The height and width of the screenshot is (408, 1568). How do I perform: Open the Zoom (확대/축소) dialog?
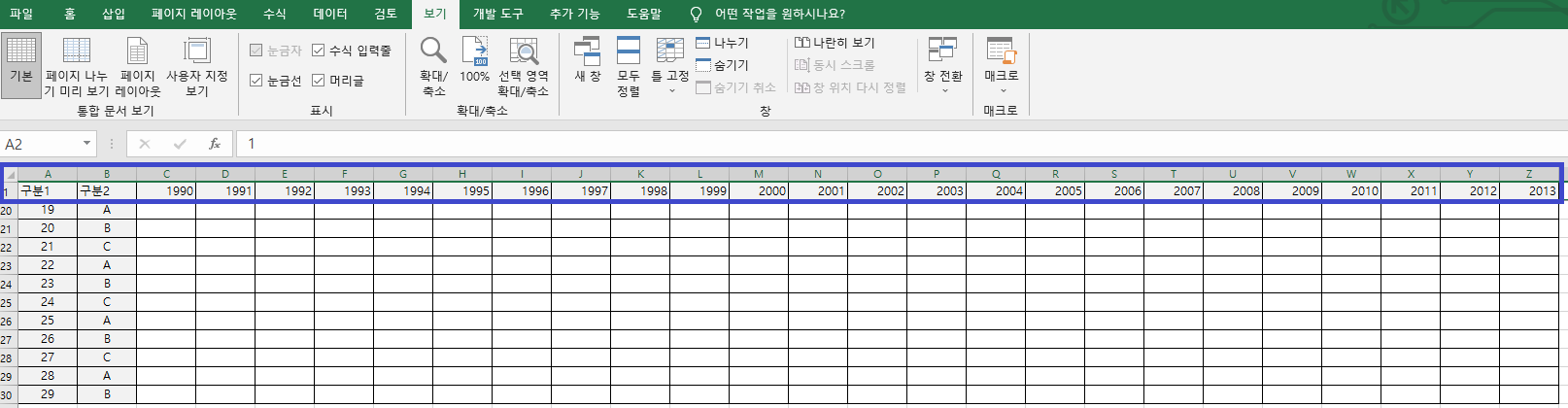[x=433, y=65]
